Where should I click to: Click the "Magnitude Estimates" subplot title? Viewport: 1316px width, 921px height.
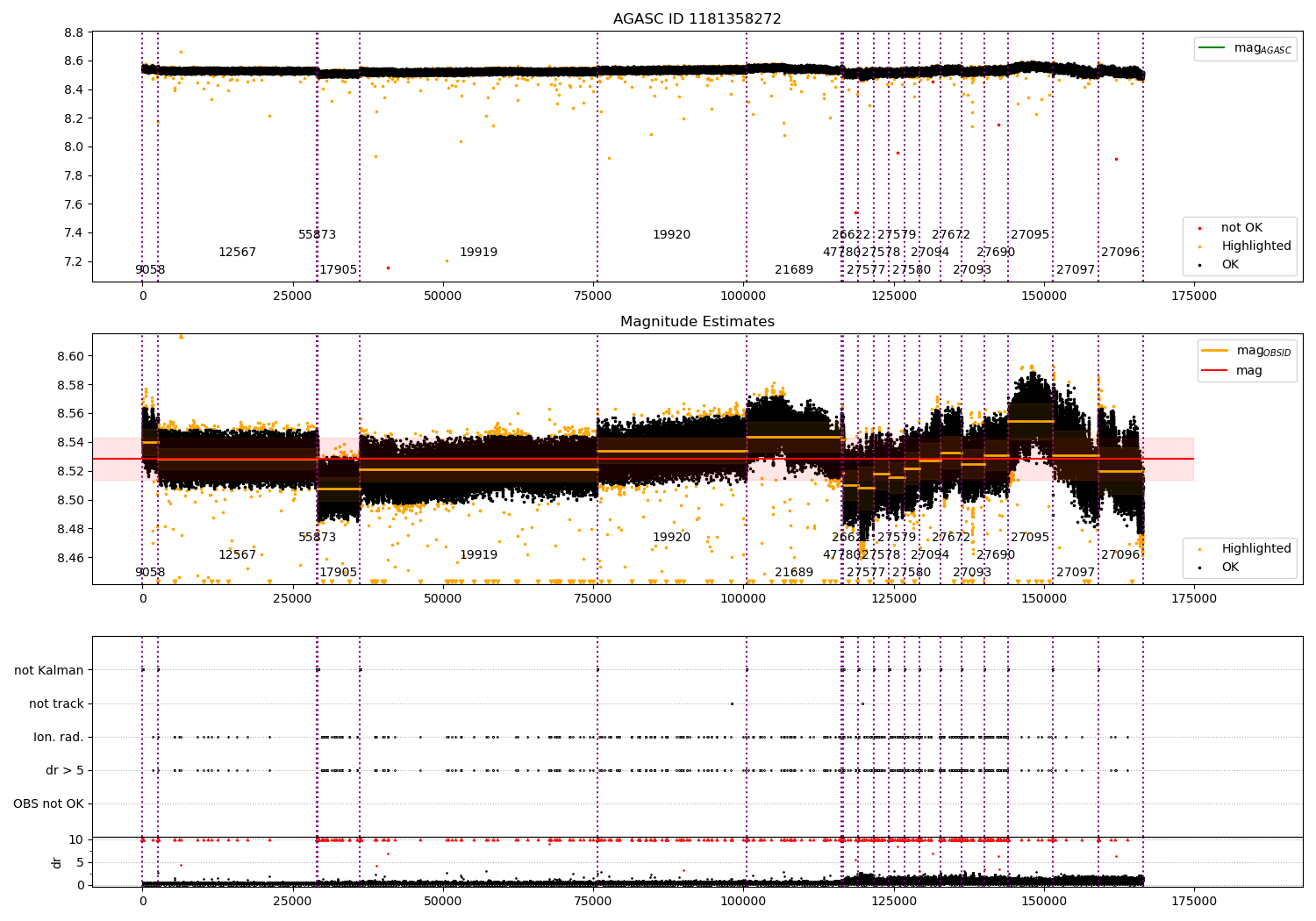point(697,322)
